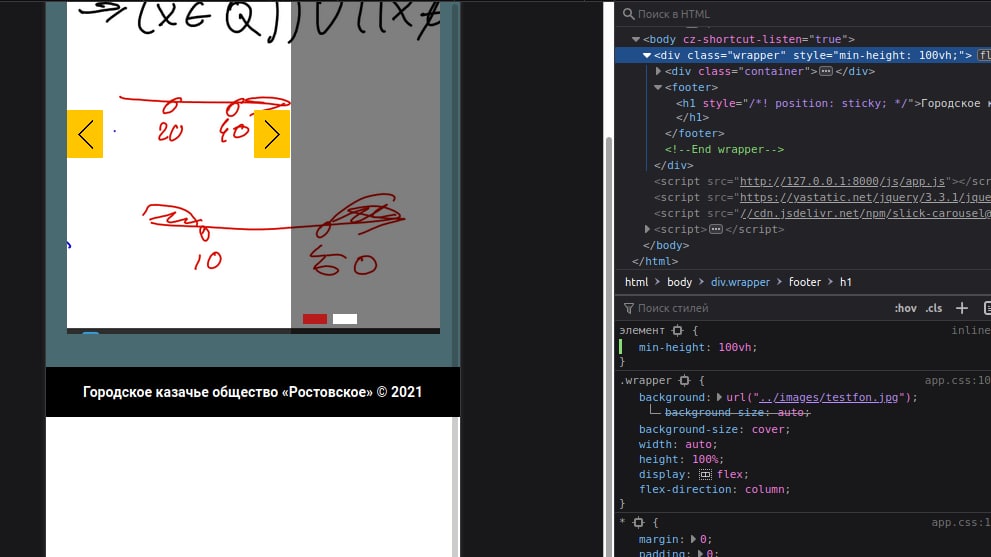Go to the previous carousel slide

pos(85,134)
